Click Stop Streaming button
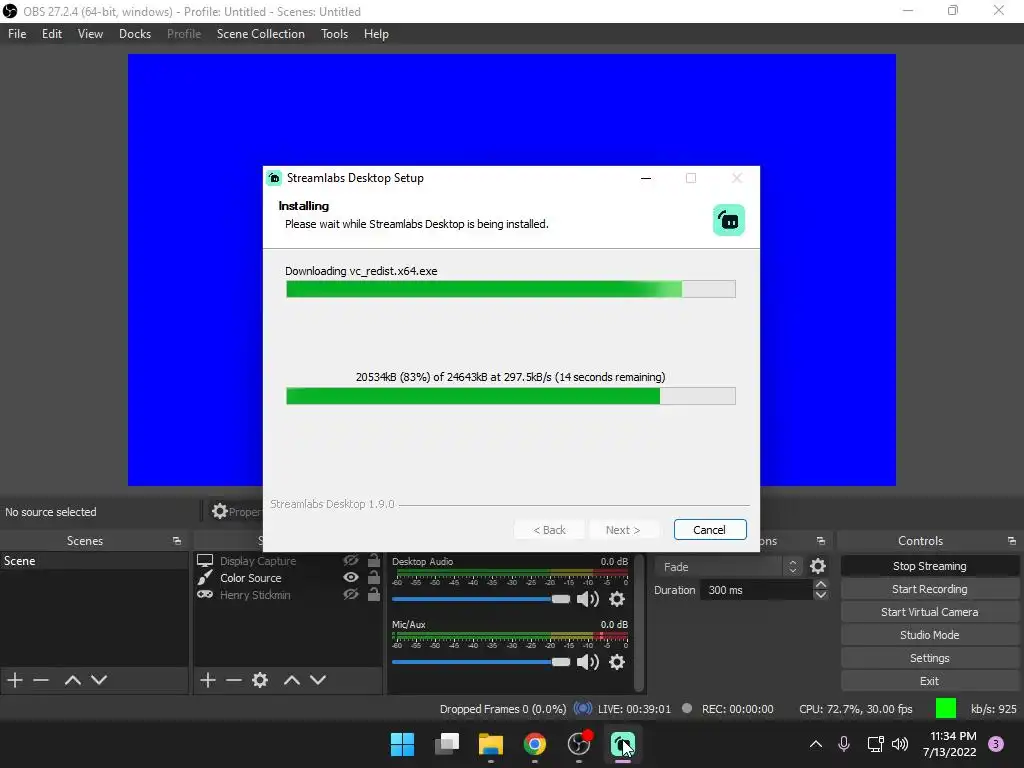Viewport: 1024px width, 768px height. pyautogui.click(x=929, y=566)
